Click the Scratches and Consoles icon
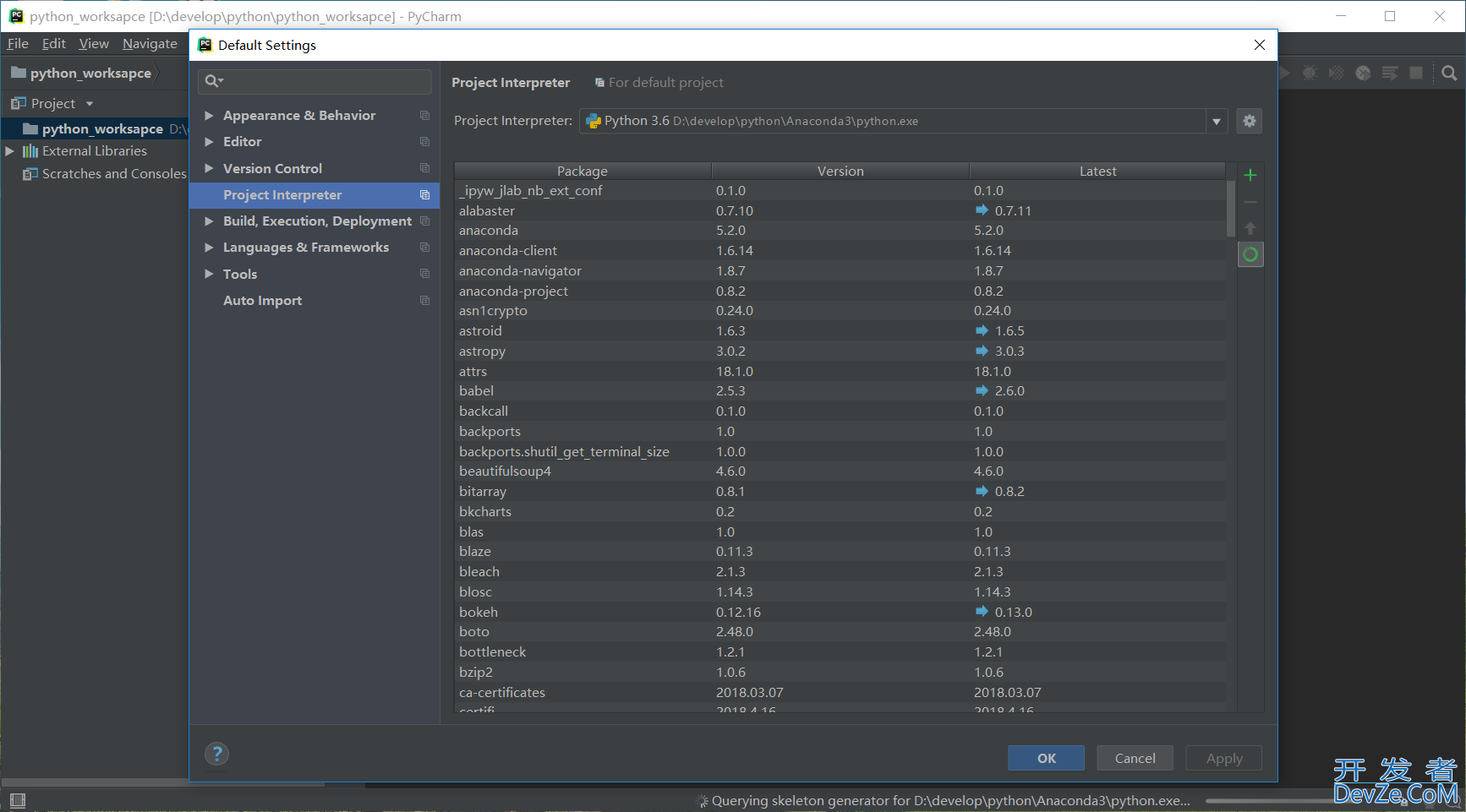 [30, 174]
